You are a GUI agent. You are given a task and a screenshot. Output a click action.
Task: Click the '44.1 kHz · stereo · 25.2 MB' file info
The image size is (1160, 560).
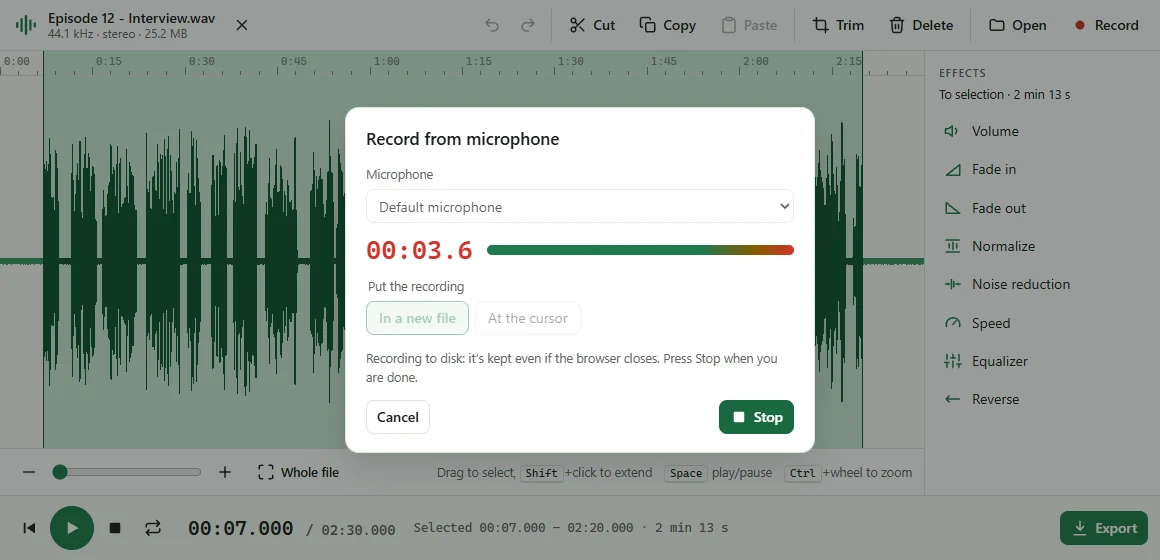(x=118, y=34)
